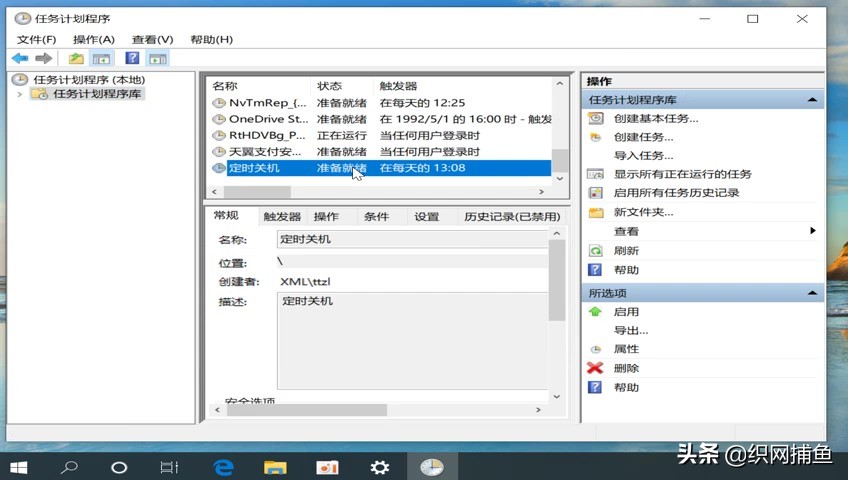Open Settings gear from taskbar
Screen dimensions: 848x480
click(x=380, y=467)
